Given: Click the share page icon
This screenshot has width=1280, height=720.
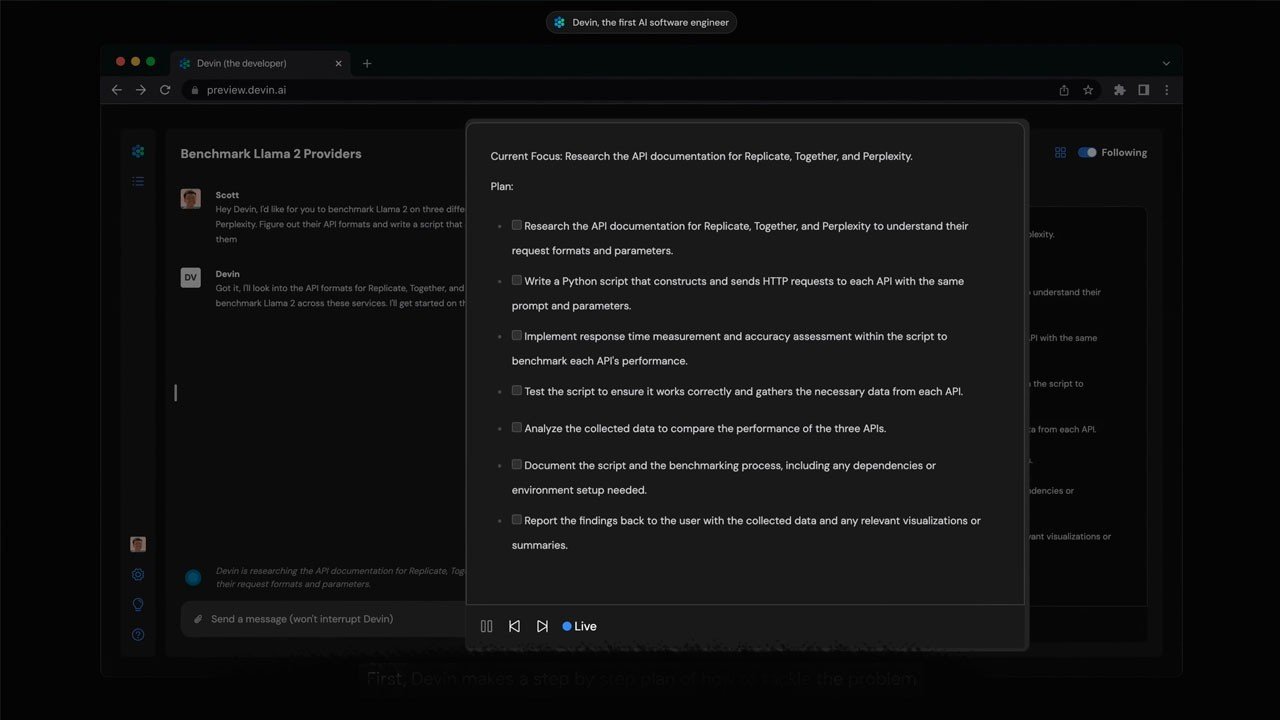Looking at the screenshot, I should [x=1064, y=90].
